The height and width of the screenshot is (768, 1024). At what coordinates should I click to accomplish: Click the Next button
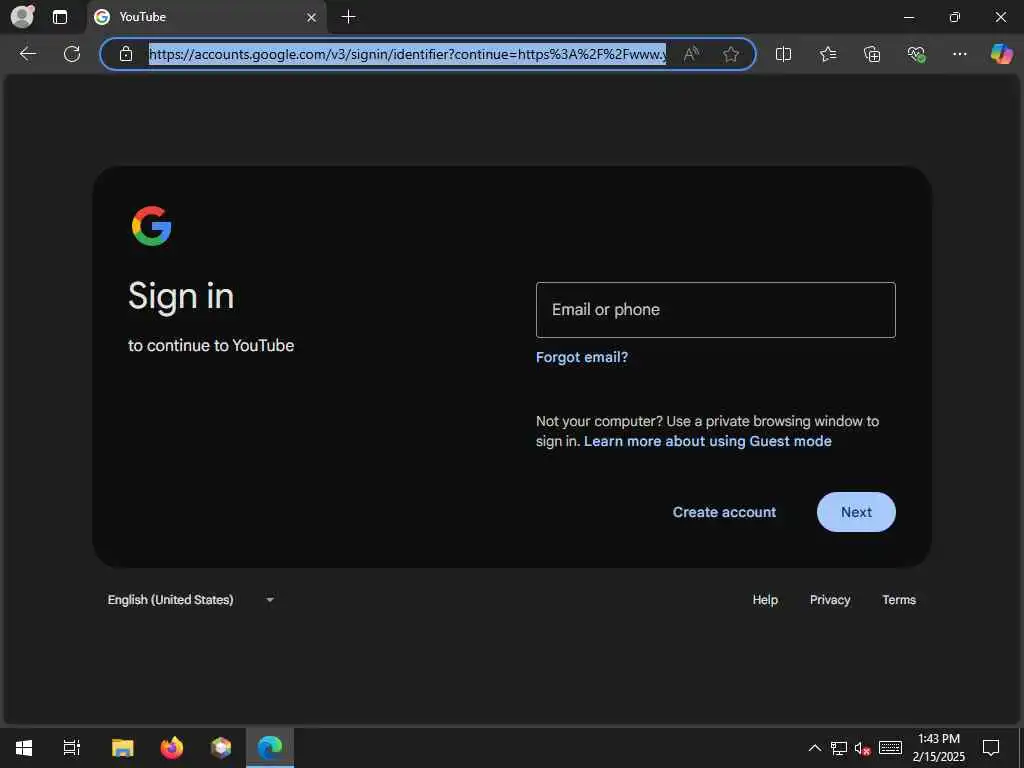tap(856, 512)
